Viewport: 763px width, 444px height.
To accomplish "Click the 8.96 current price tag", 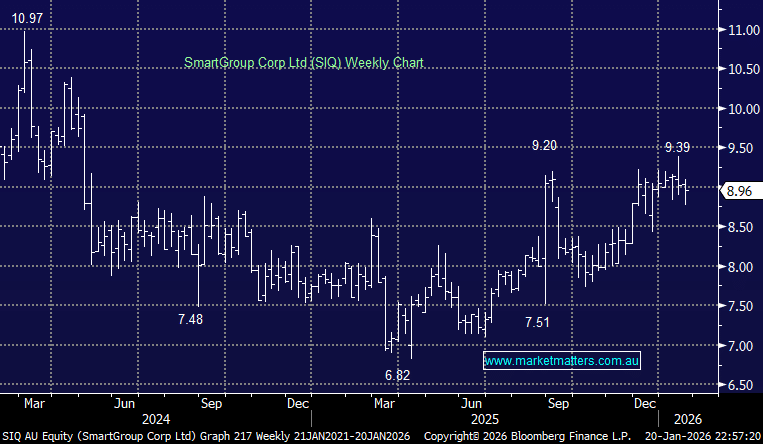I will click(x=737, y=190).
